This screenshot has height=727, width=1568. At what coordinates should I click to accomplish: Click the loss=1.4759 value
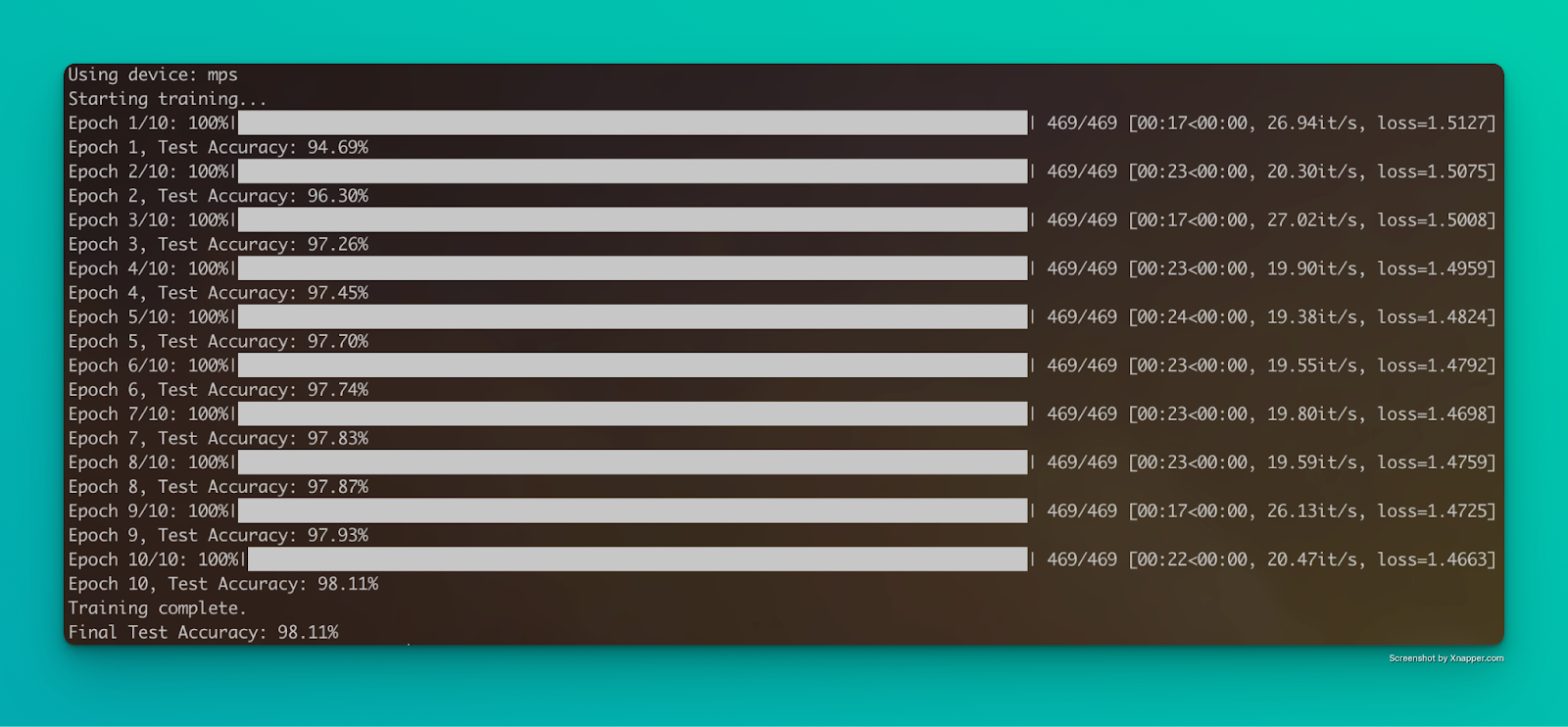(x=1433, y=462)
